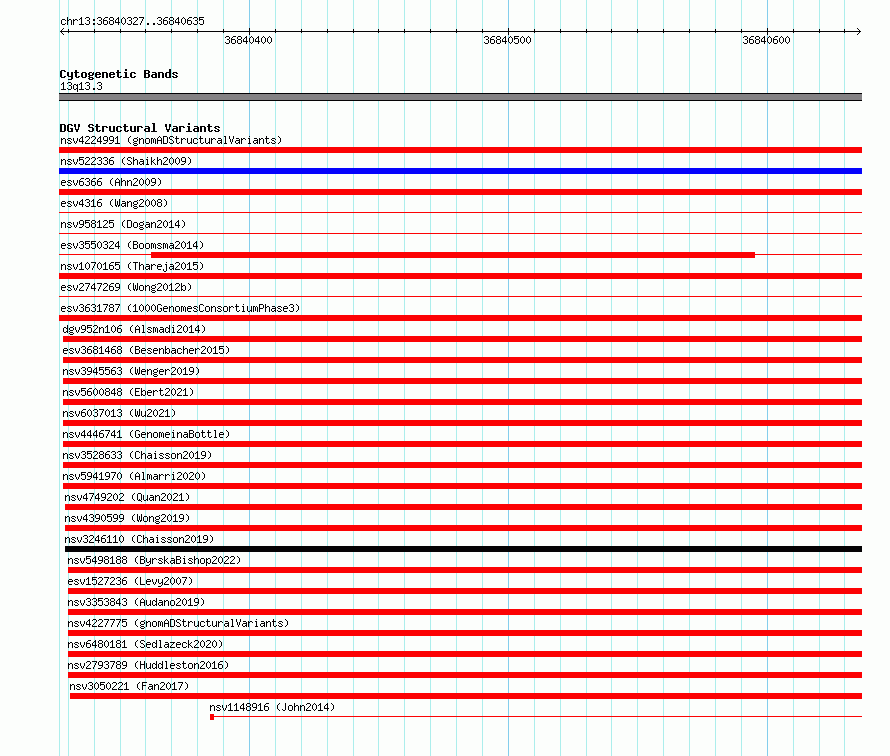Click the blue nsv522336 variant bar

(x=460, y=171)
